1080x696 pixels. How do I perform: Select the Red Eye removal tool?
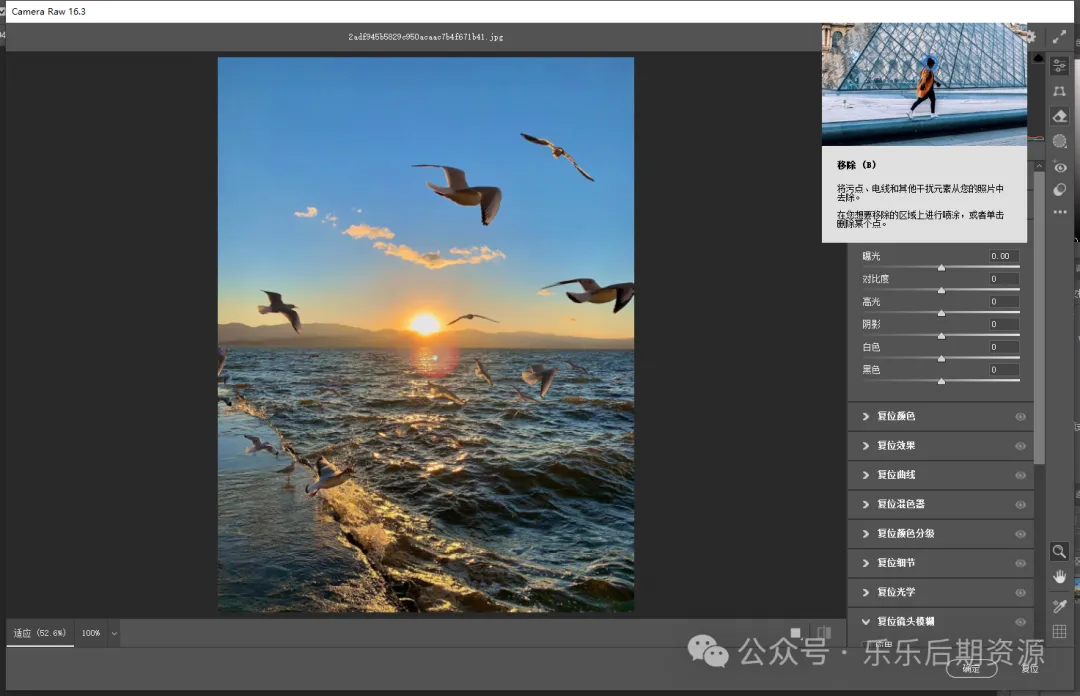click(x=1060, y=167)
